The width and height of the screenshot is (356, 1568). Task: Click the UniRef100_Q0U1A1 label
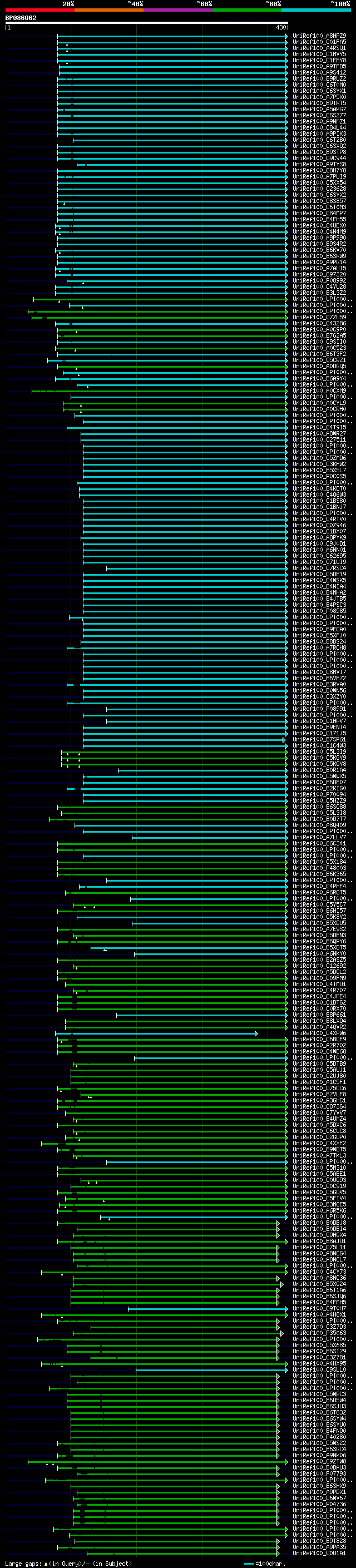point(319,1555)
